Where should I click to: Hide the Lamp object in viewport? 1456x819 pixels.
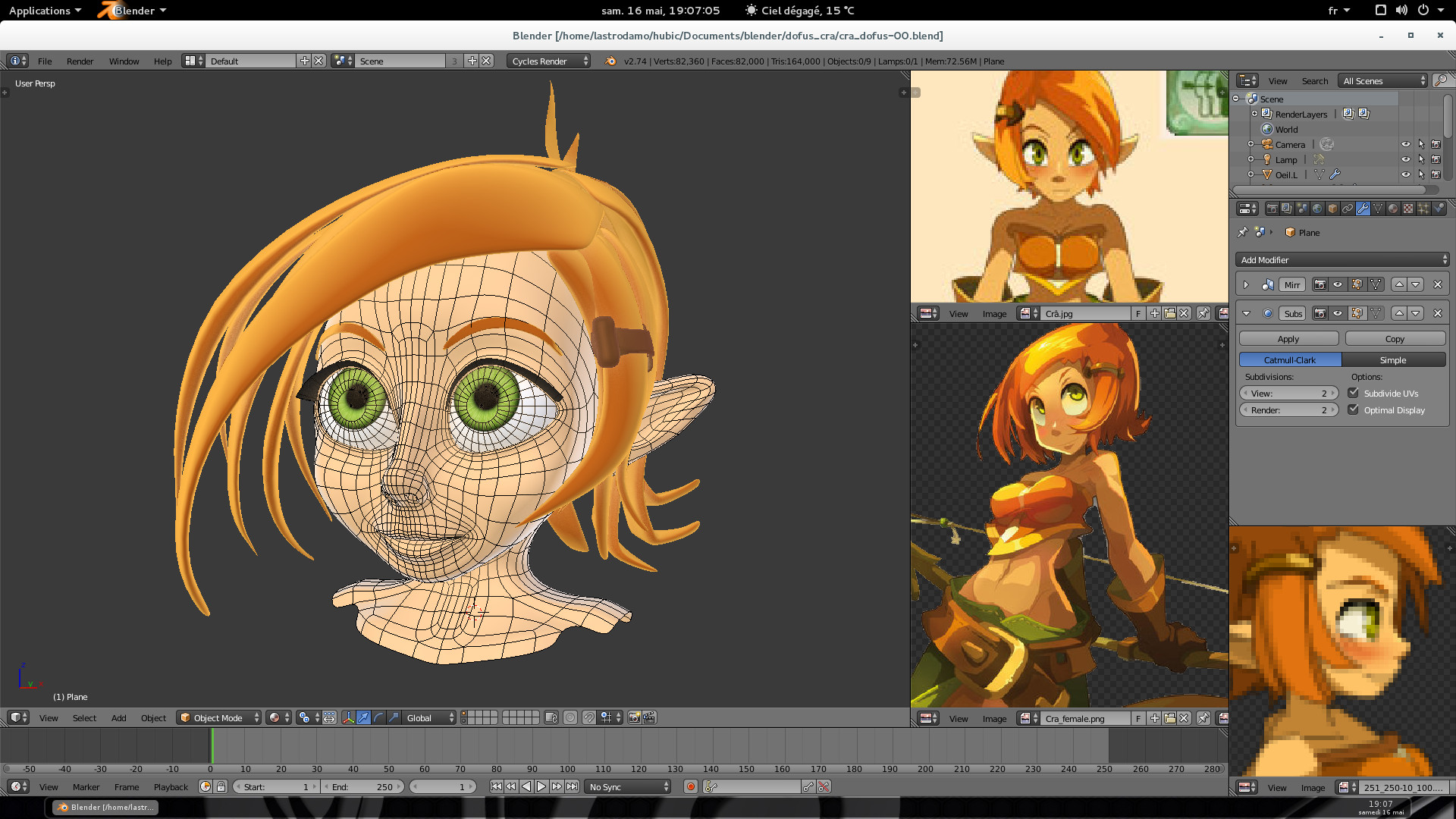[1406, 159]
